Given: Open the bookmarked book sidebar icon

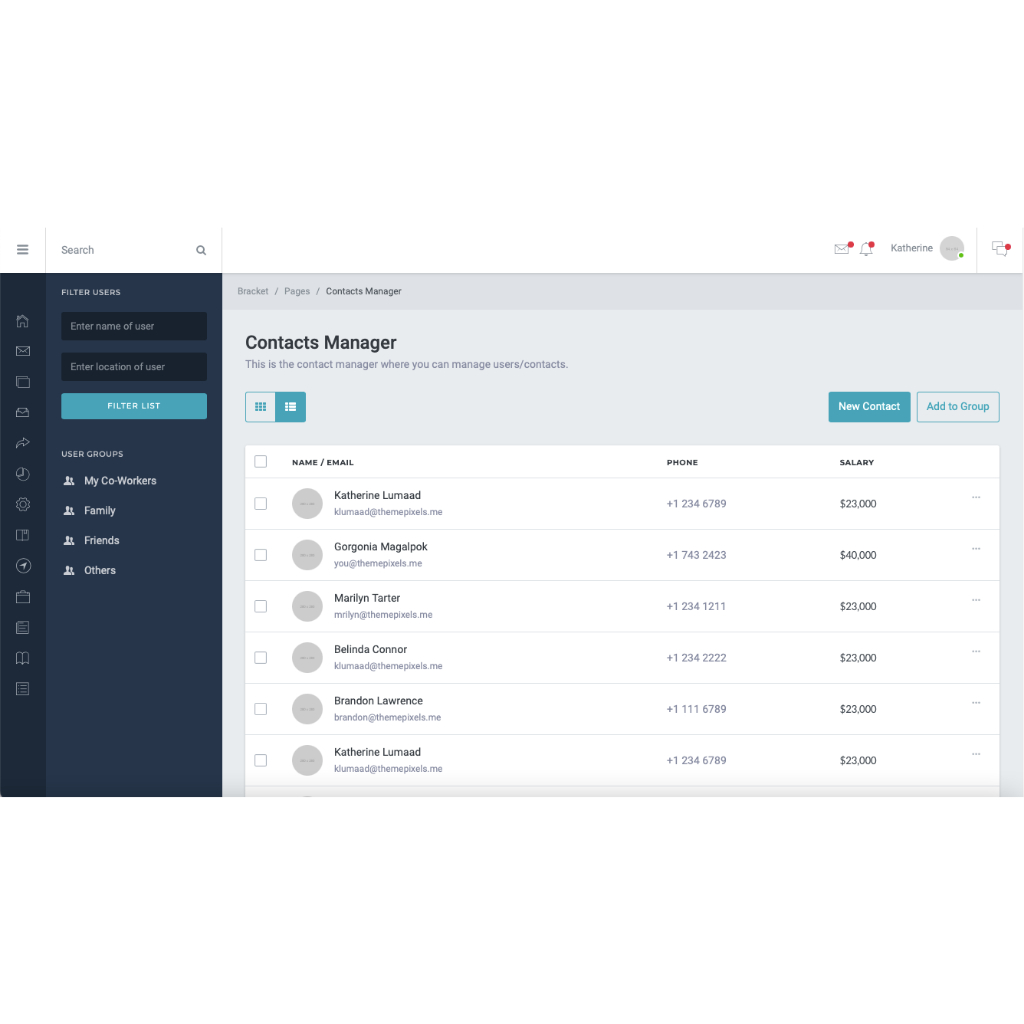Looking at the screenshot, I should 23,536.
